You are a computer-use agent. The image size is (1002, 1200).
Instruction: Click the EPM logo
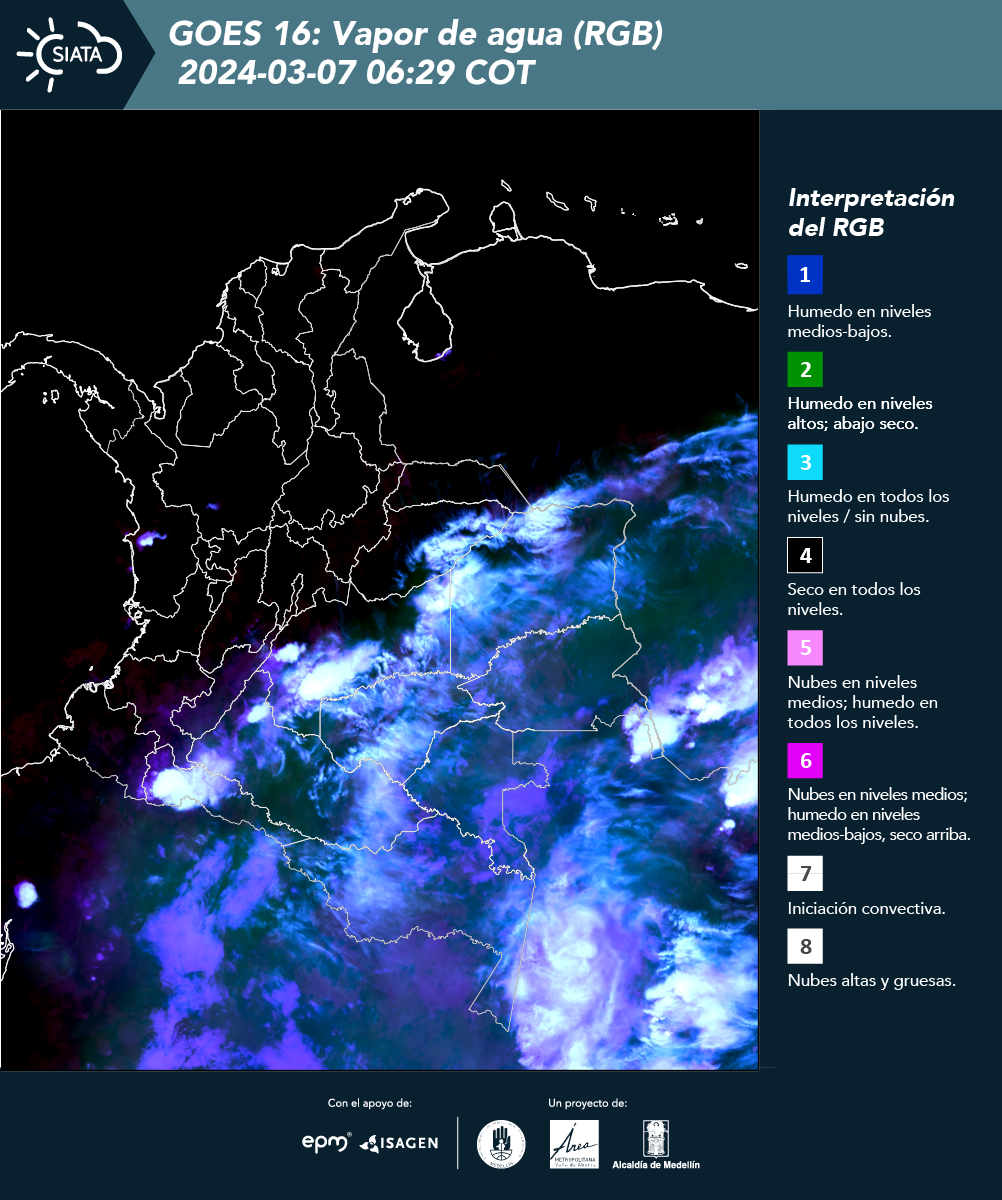327,1142
